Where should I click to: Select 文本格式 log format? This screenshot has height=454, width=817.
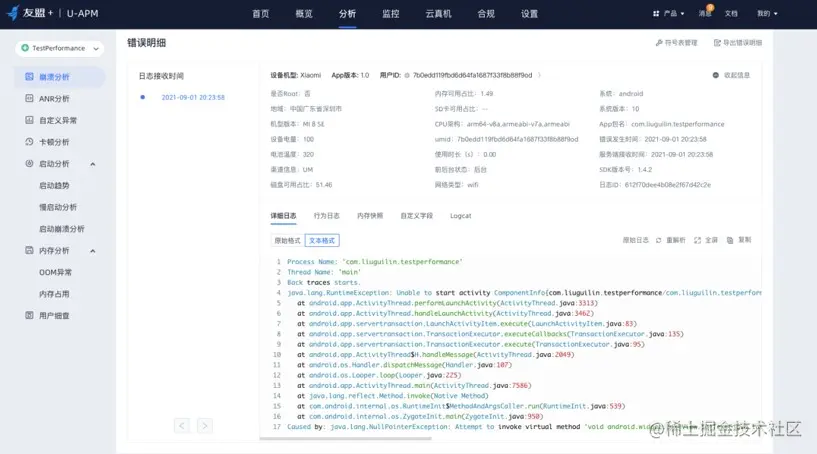(x=322, y=240)
